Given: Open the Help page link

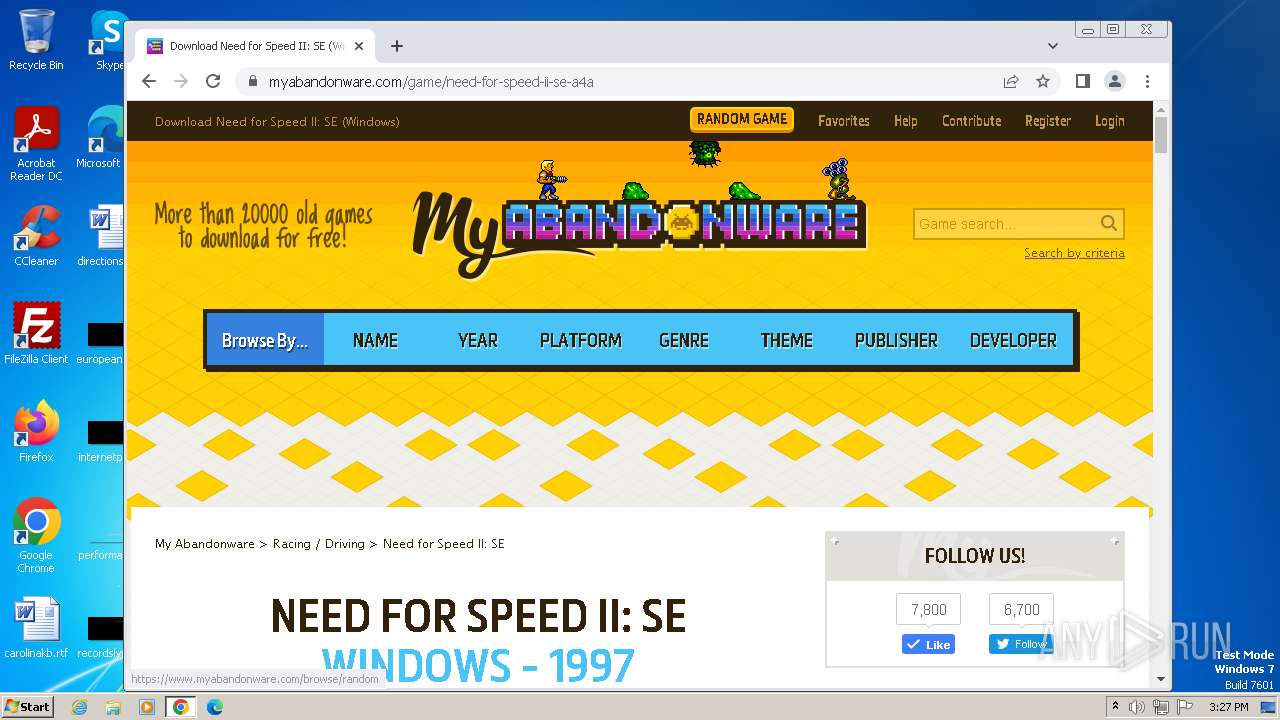Looking at the screenshot, I should pyautogui.click(x=906, y=121).
